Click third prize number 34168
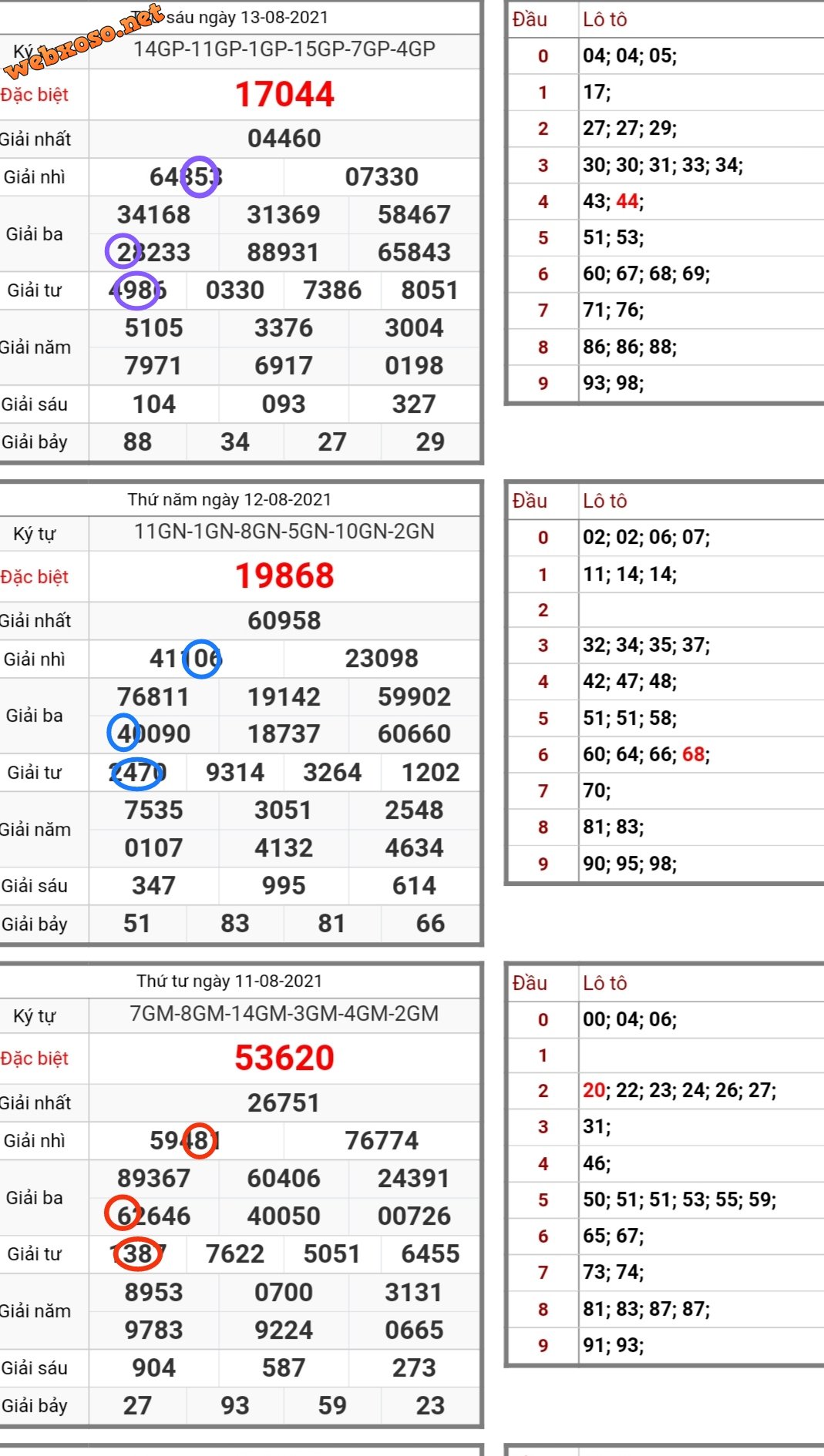824x1456 pixels. [154, 215]
